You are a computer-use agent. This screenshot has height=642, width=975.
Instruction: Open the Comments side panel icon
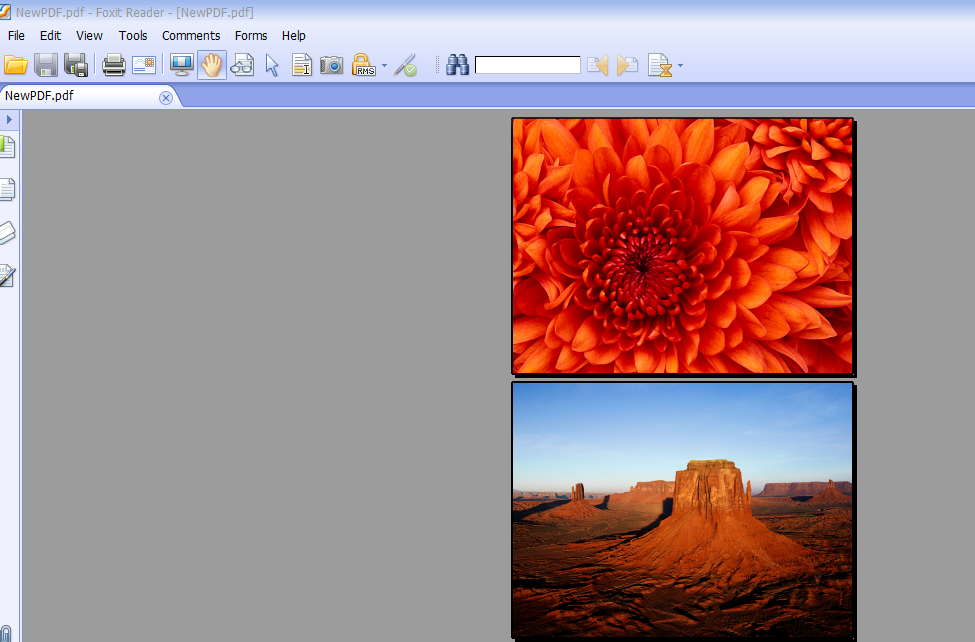click(7, 276)
